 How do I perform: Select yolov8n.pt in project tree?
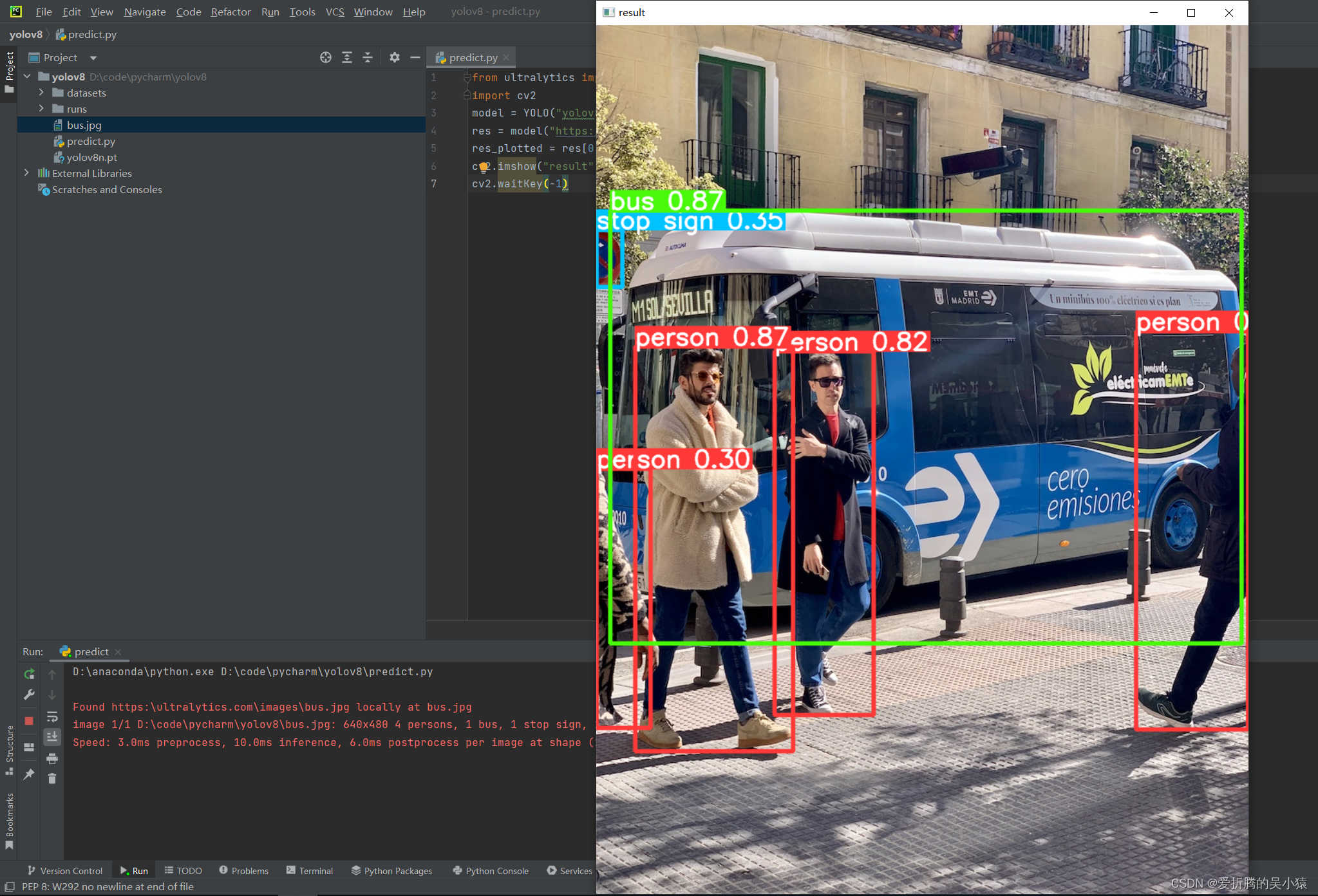(x=91, y=157)
